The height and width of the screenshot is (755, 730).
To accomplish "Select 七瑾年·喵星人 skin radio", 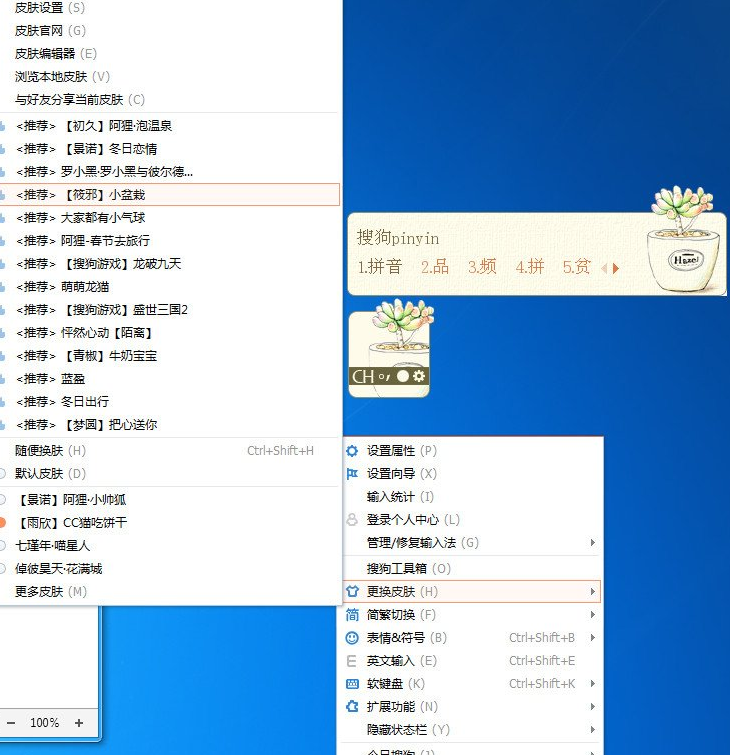I will pyautogui.click(x=2, y=546).
